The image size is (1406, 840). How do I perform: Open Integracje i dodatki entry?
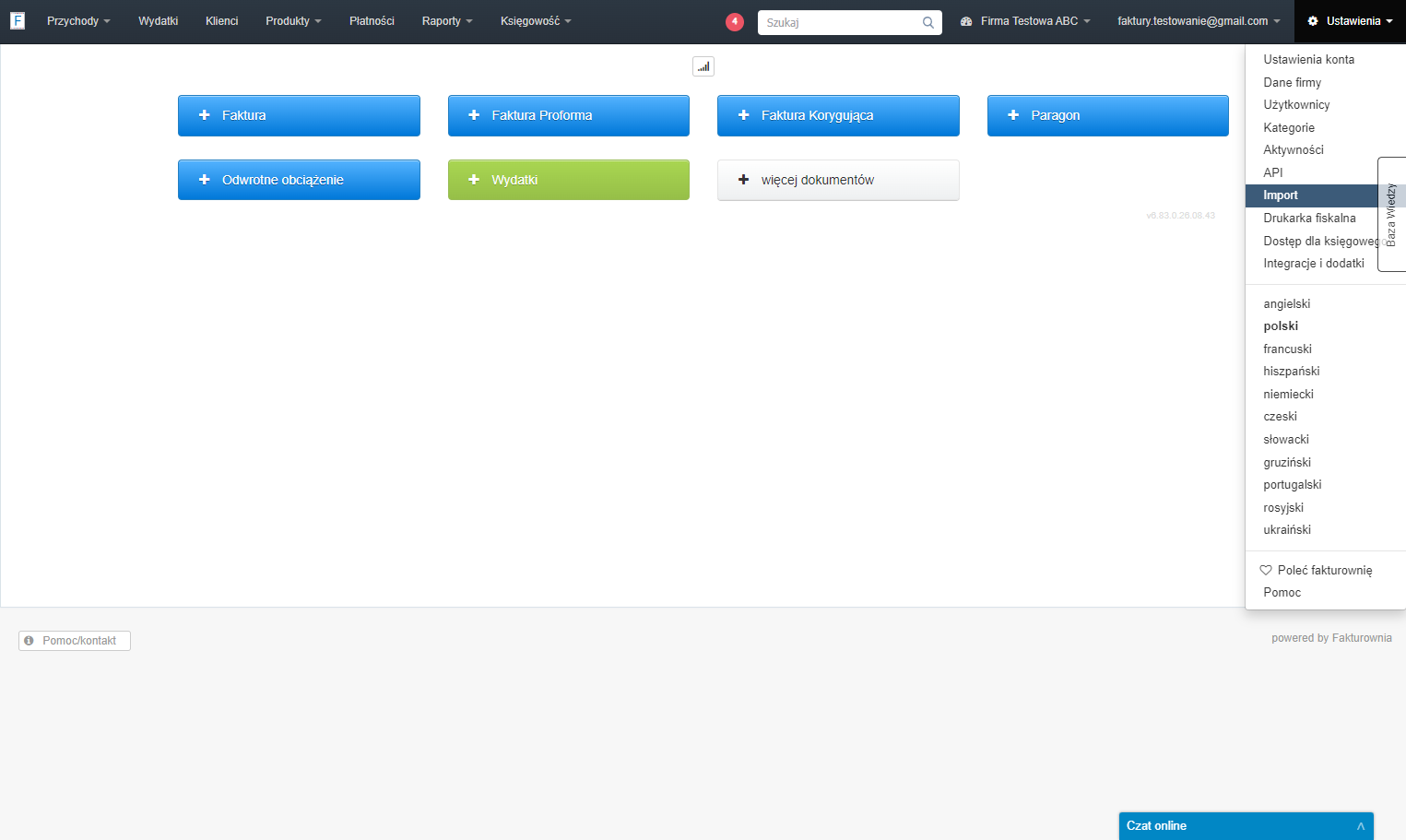pos(1313,263)
